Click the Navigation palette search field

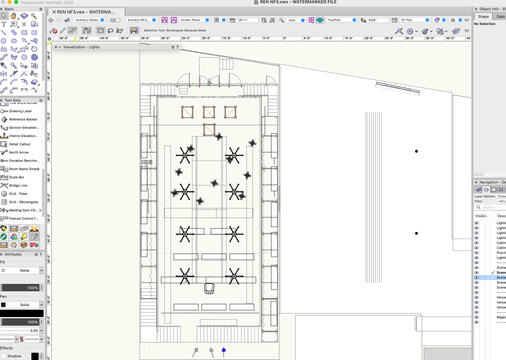tap(490, 207)
